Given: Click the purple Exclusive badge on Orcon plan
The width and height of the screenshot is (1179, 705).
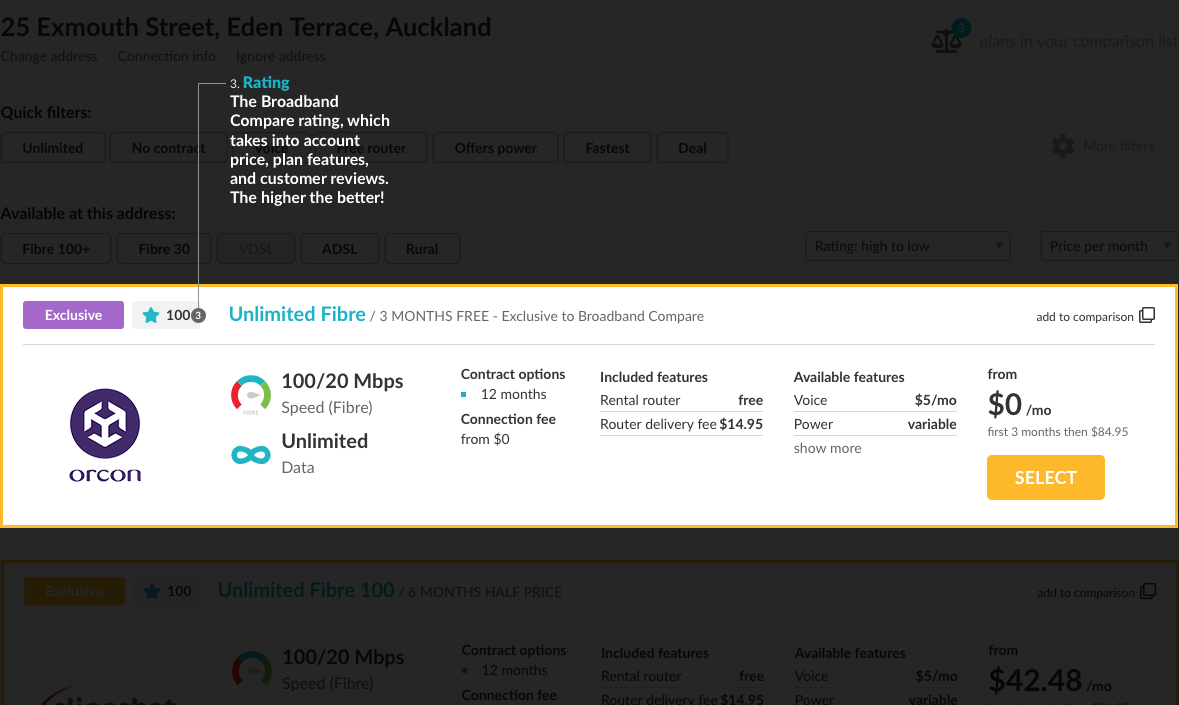Looking at the screenshot, I should pyautogui.click(x=73, y=315).
